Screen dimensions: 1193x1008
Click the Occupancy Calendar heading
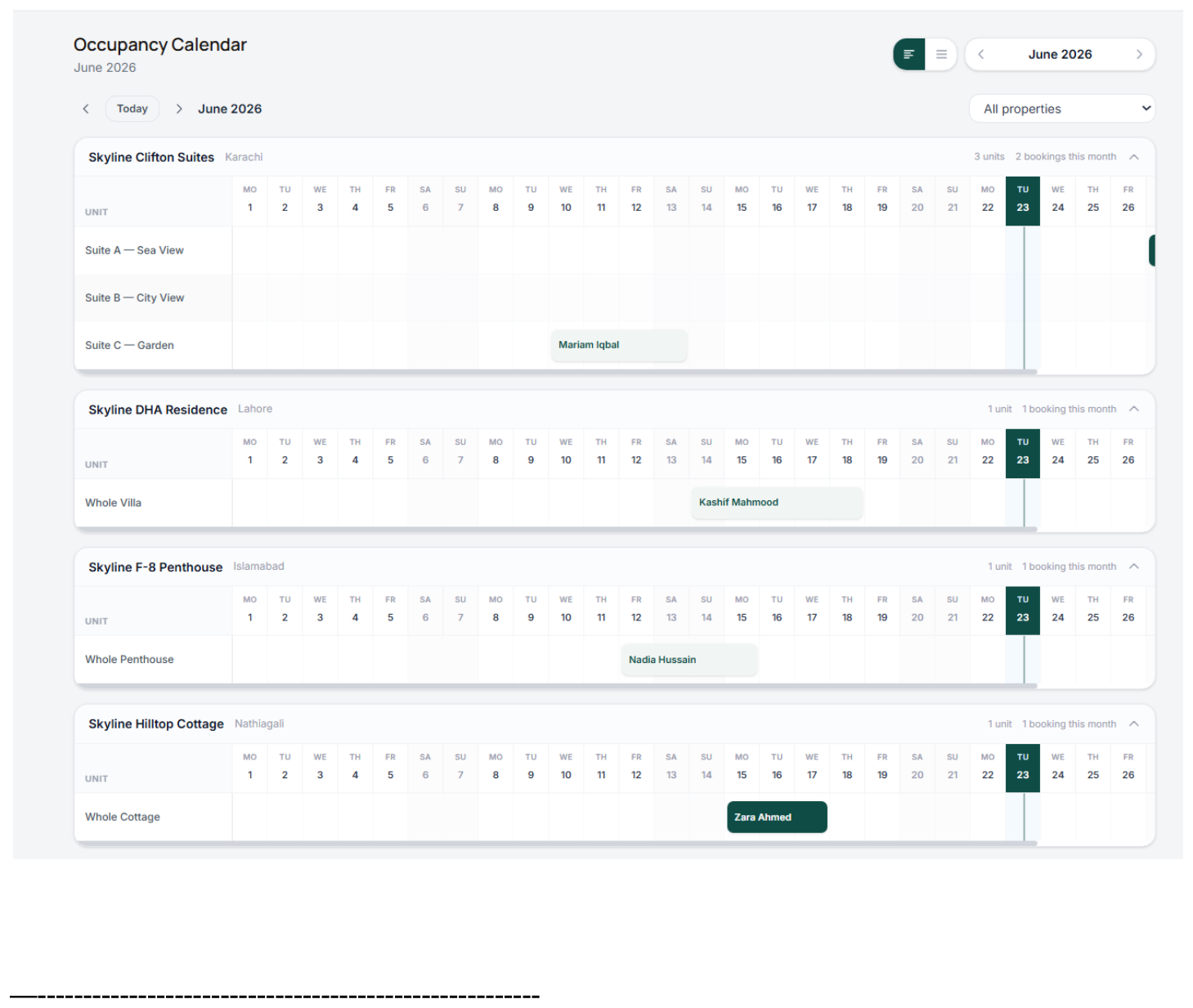160,45
